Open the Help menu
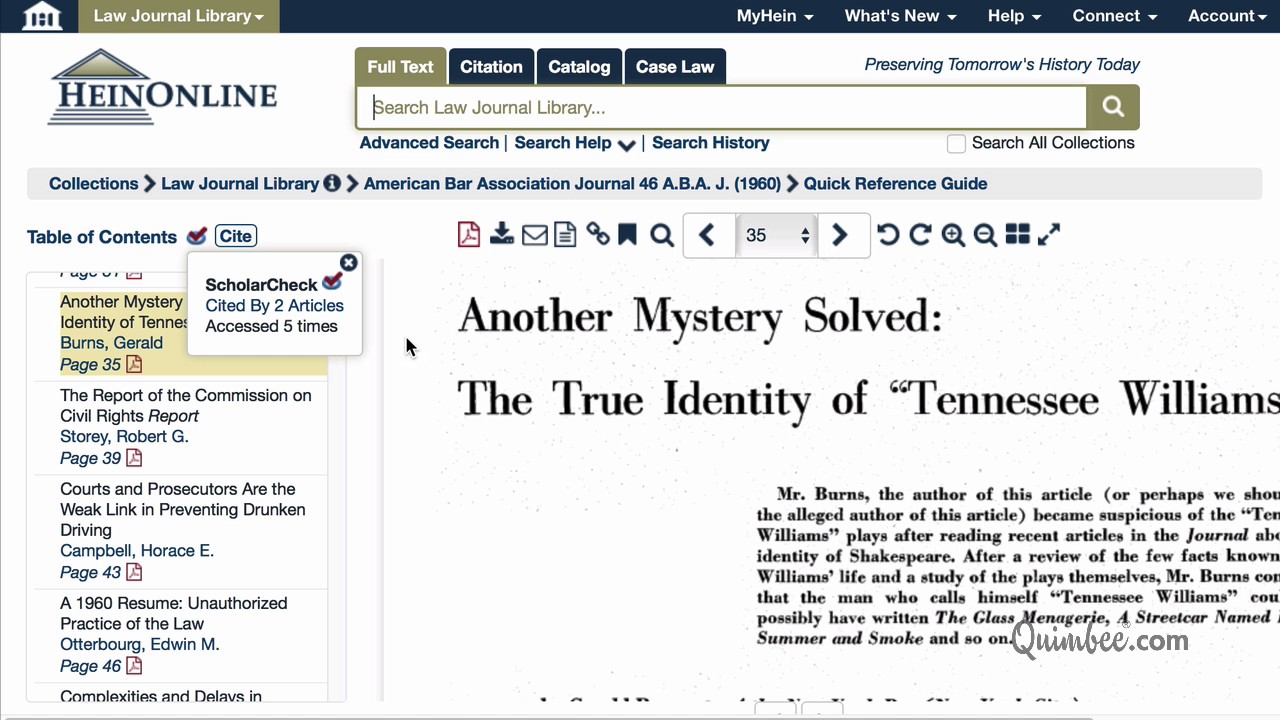Image resolution: width=1280 pixels, height=720 pixels. tap(1014, 16)
